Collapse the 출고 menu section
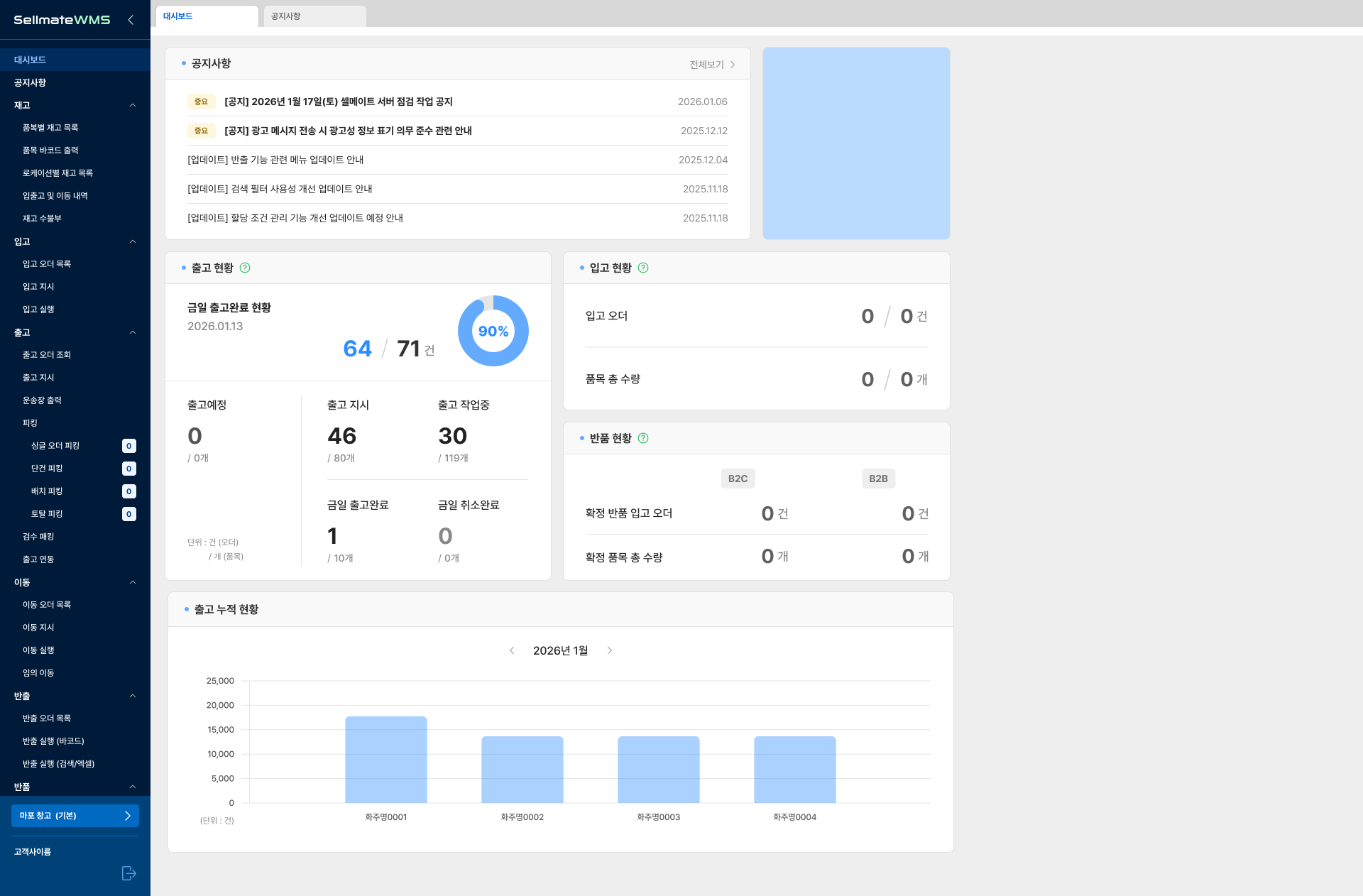The height and width of the screenshot is (896, 1363). [x=133, y=332]
